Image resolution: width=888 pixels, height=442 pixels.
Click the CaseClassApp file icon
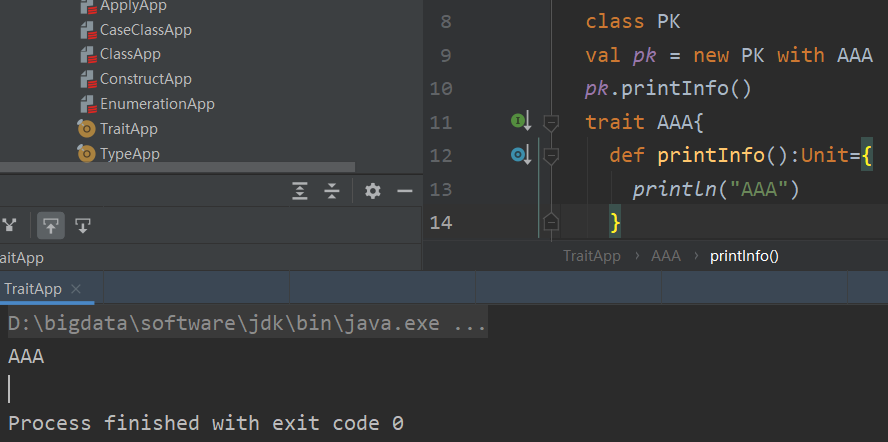(x=88, y=30)
